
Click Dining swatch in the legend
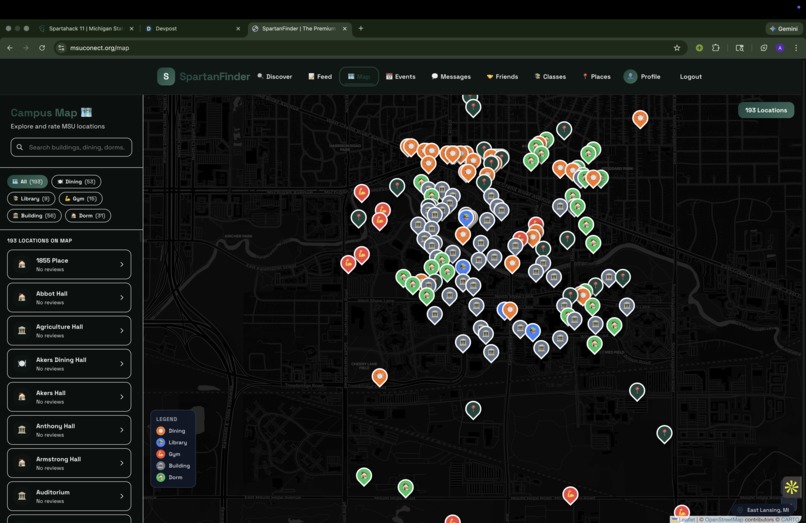(161, 431)
